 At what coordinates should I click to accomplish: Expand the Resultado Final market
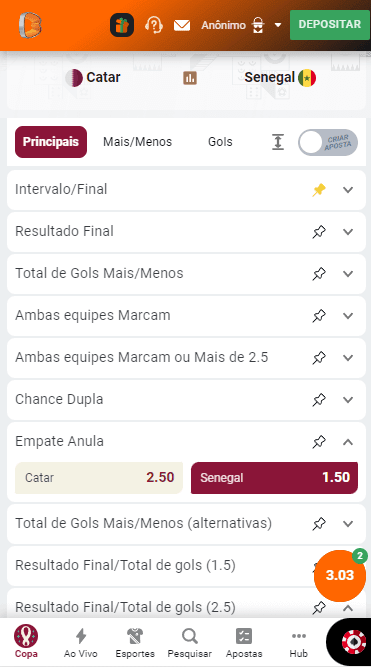point(348,232)
